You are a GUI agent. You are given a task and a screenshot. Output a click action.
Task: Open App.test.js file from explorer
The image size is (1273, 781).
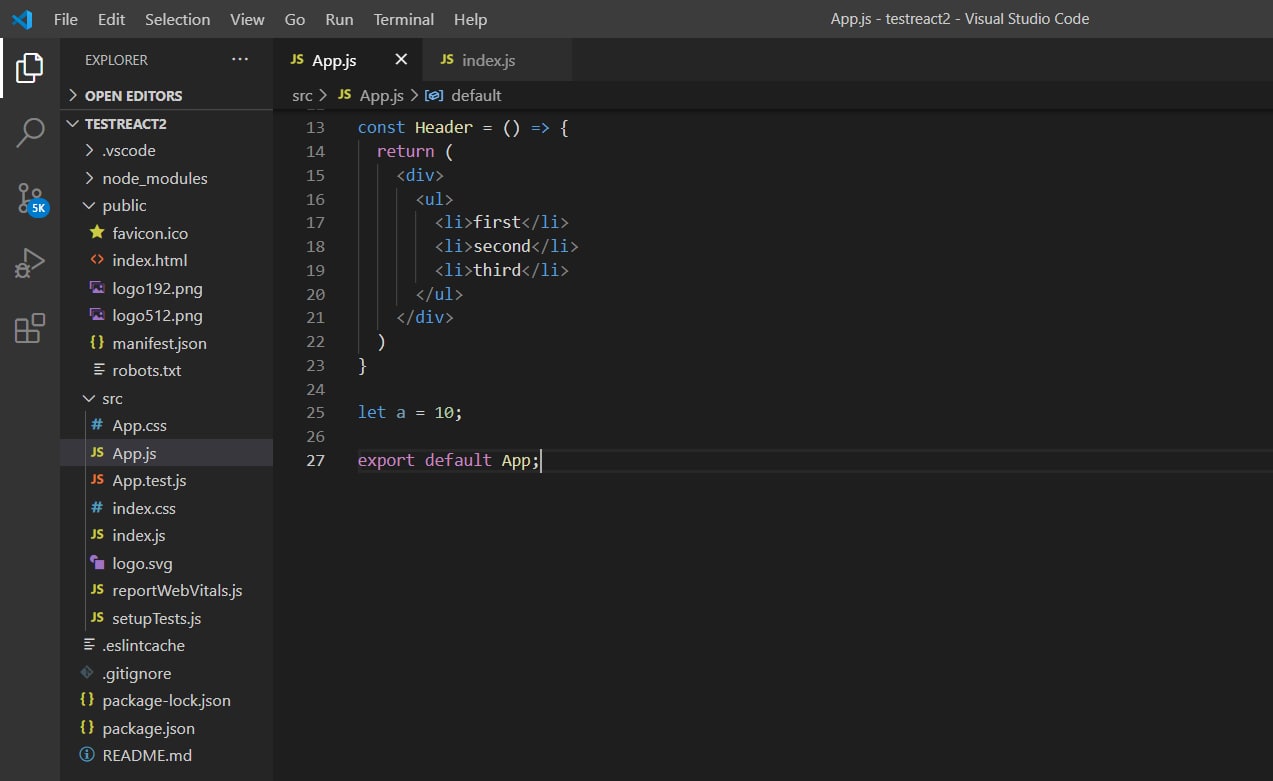149,481
